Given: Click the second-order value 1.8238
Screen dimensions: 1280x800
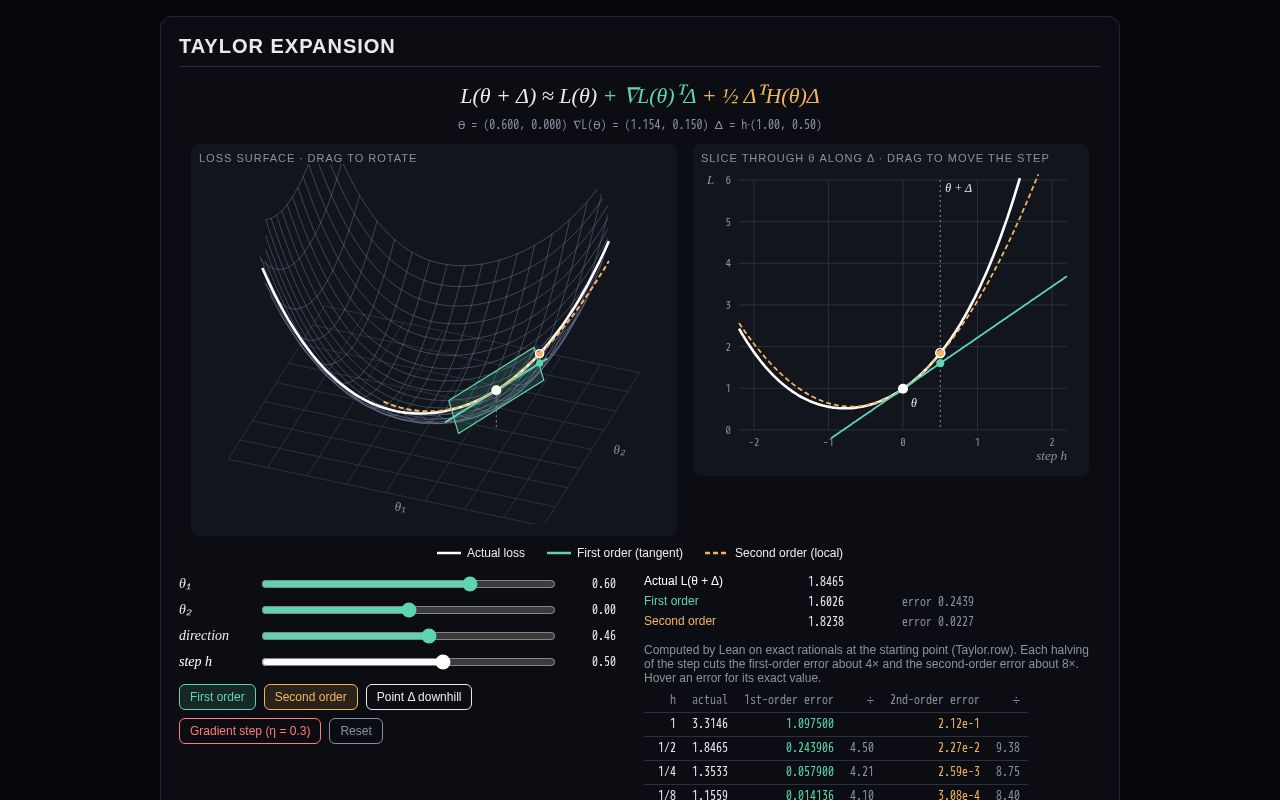Looking at the screenshot, I should point(826,622).
